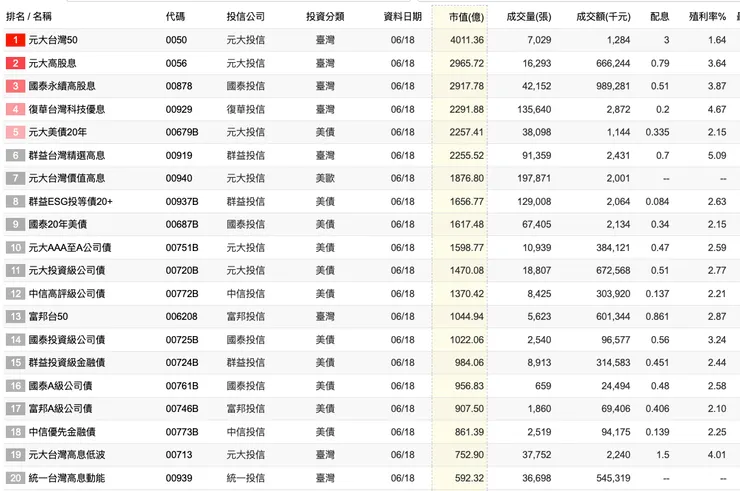Select the code 00713 cell
This screenshot has width=740, height=491.
[x=179, y=455]
